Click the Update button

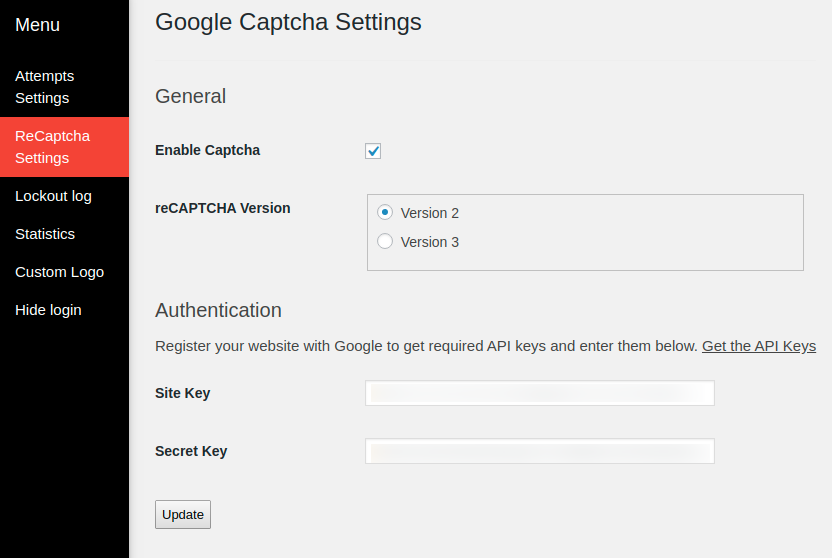(x=183, y=515)
